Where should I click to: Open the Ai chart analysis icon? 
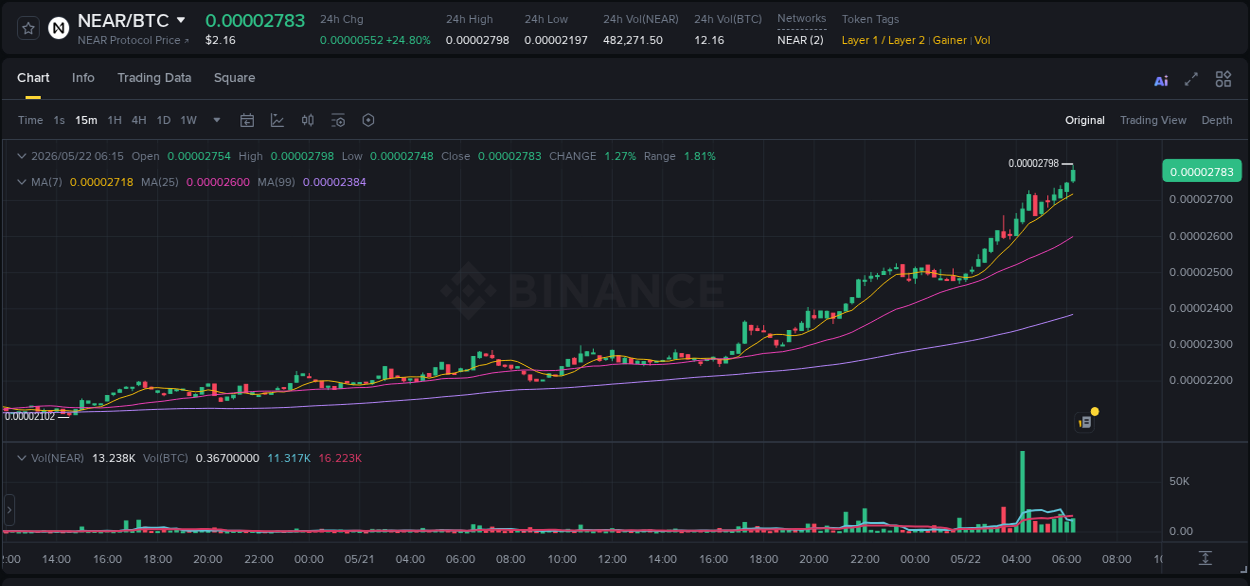(1161, 80)
